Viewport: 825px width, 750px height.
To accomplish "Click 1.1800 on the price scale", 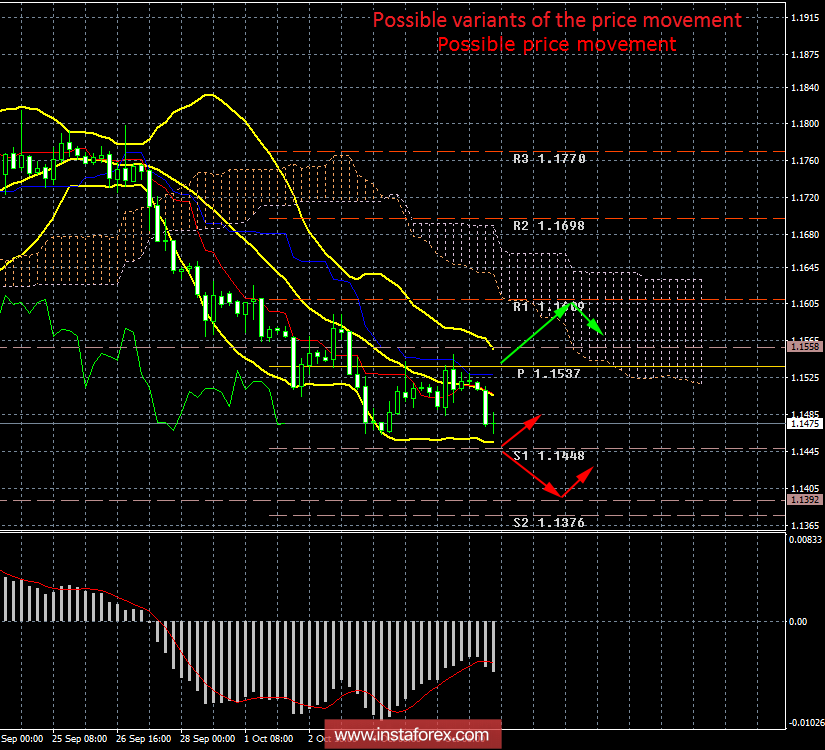I will [x=805, y=124].
